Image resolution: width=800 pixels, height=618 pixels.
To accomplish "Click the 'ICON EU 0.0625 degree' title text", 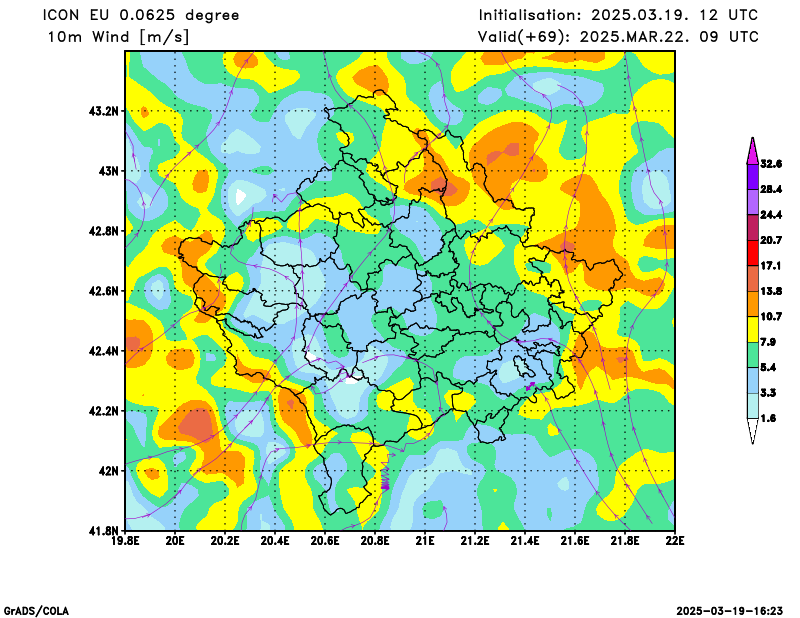I will click(x=141, y=15).
